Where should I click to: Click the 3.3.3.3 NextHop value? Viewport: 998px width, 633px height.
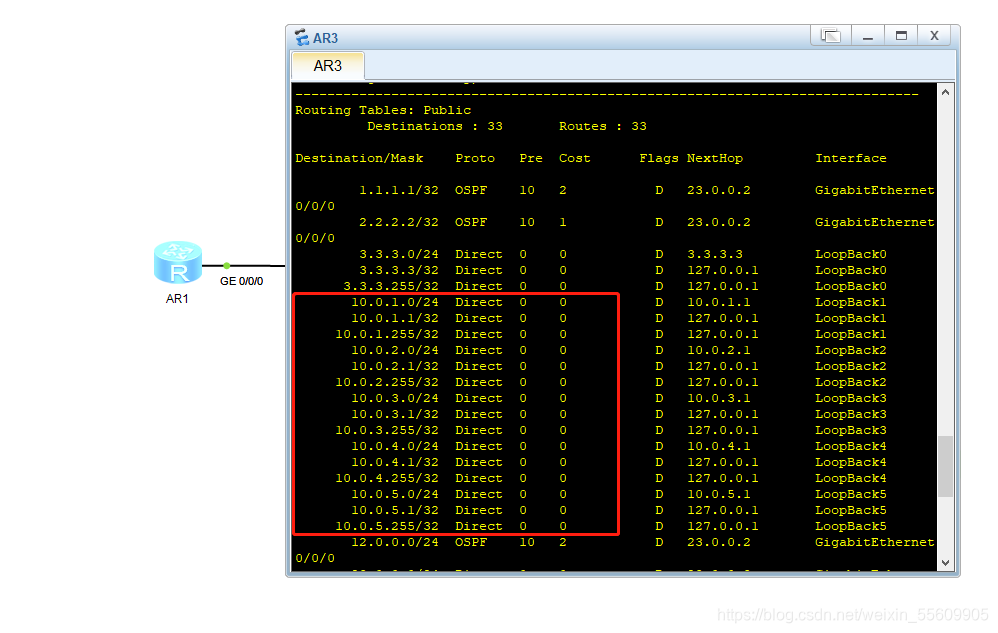click(x=715, y=254)
